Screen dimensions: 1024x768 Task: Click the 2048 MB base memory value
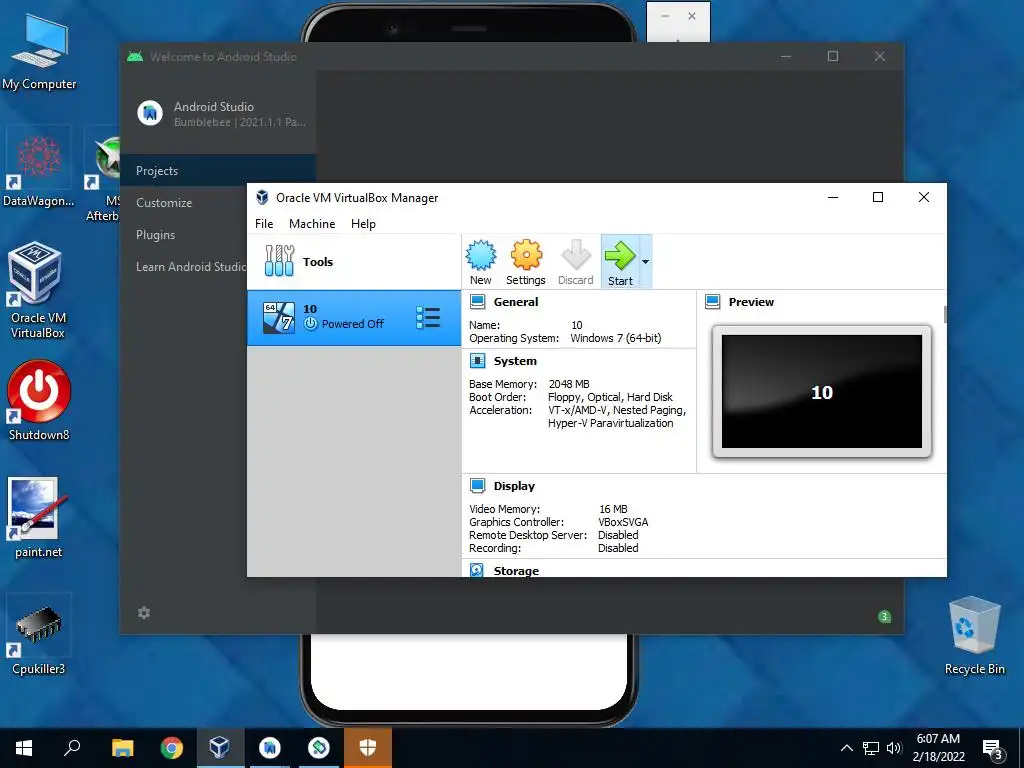[x=569, y=384]
